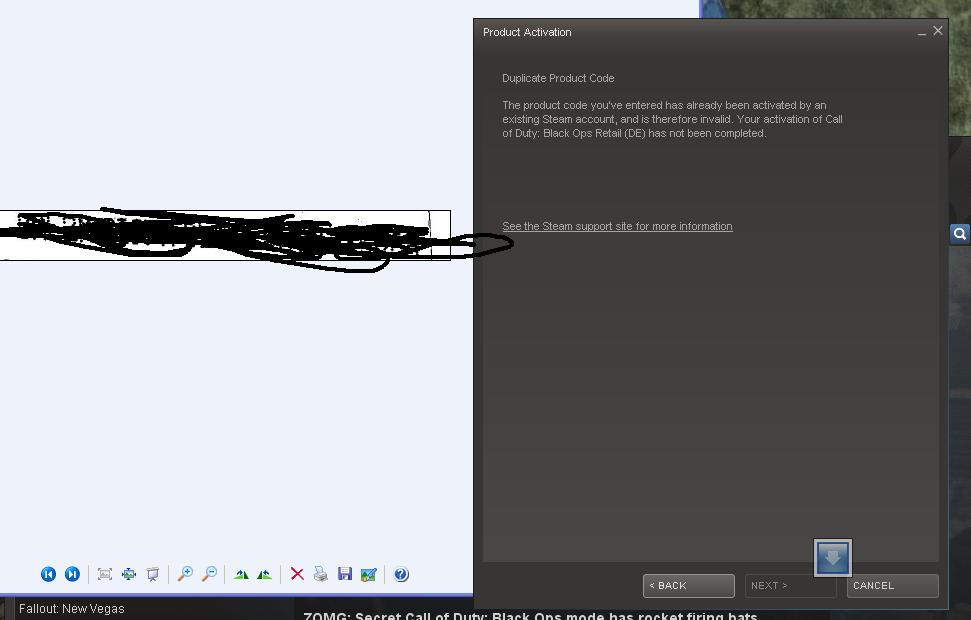971x620 pixels.
Task: Open the Steam support site link
Action: pos(617,226)
